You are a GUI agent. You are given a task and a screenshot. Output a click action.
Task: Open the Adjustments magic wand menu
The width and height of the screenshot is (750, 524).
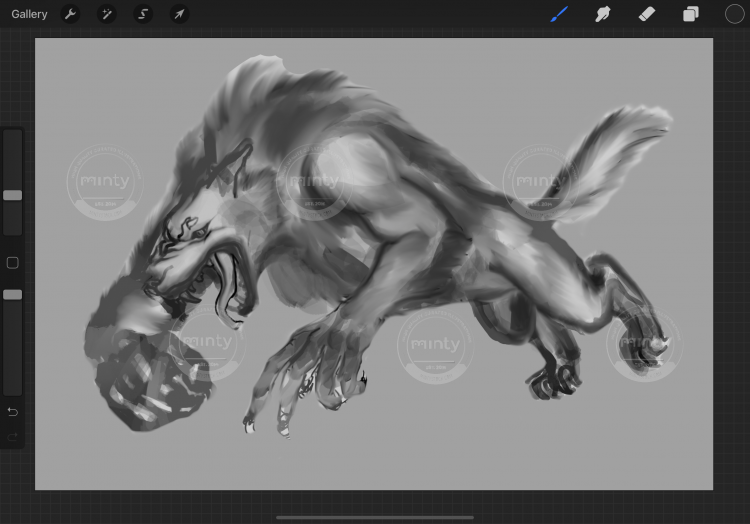pyautogui.click(x=107, y=14)
